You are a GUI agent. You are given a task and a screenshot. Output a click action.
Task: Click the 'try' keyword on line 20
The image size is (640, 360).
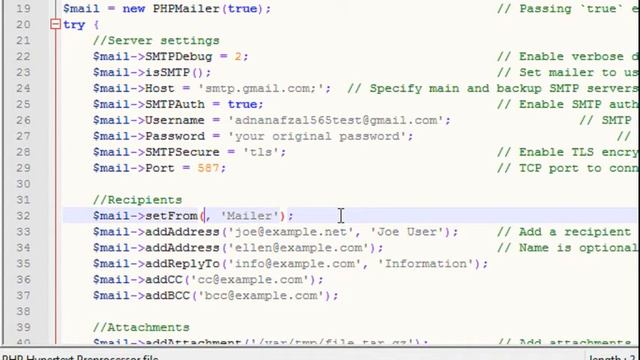[74, 25]
